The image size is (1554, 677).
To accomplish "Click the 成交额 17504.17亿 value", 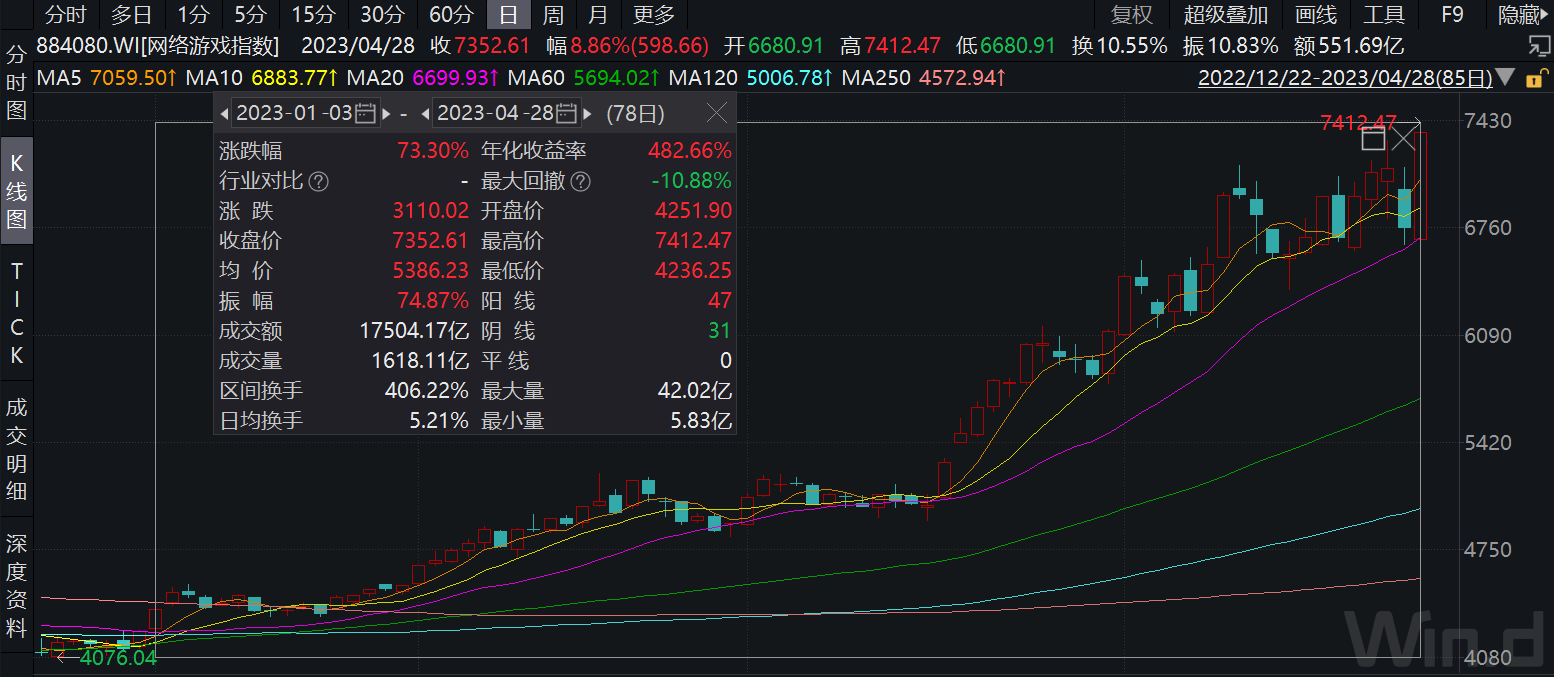I will [x=413, y=331].
